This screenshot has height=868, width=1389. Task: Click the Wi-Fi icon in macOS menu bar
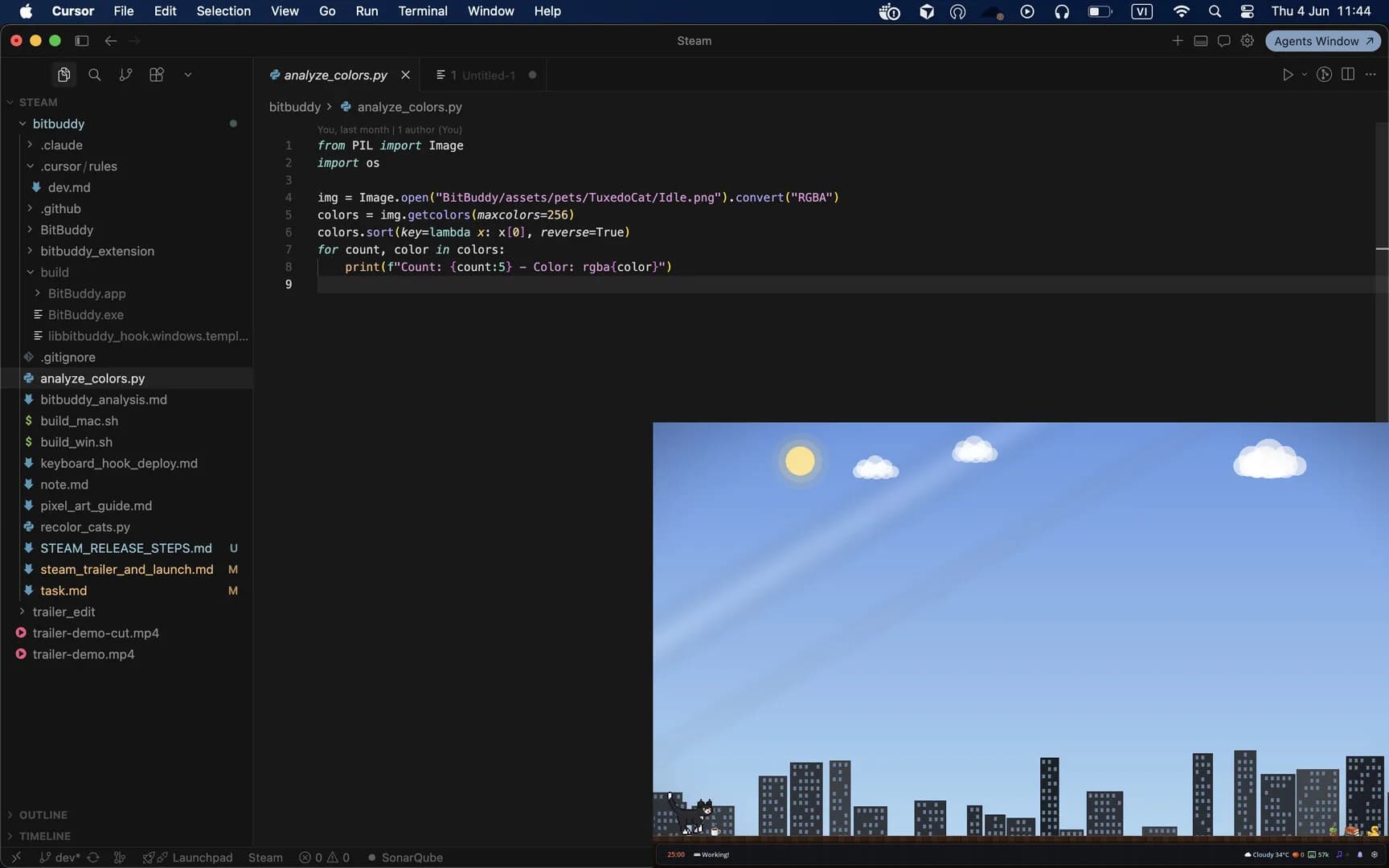pyautogui.click(x=1181, y=11)
